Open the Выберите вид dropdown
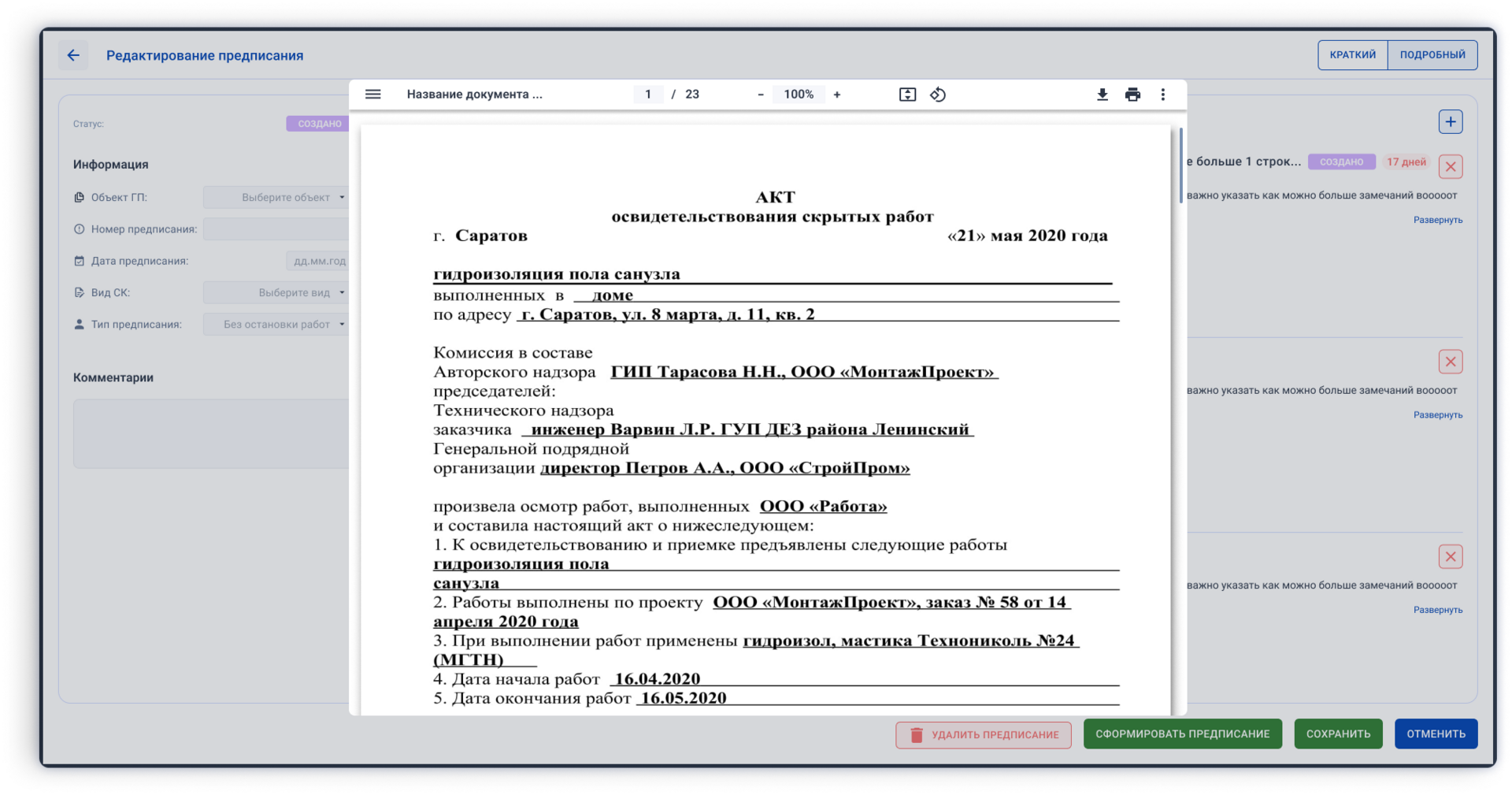The width and height of the screenshot is (1512, 795). 276,292
